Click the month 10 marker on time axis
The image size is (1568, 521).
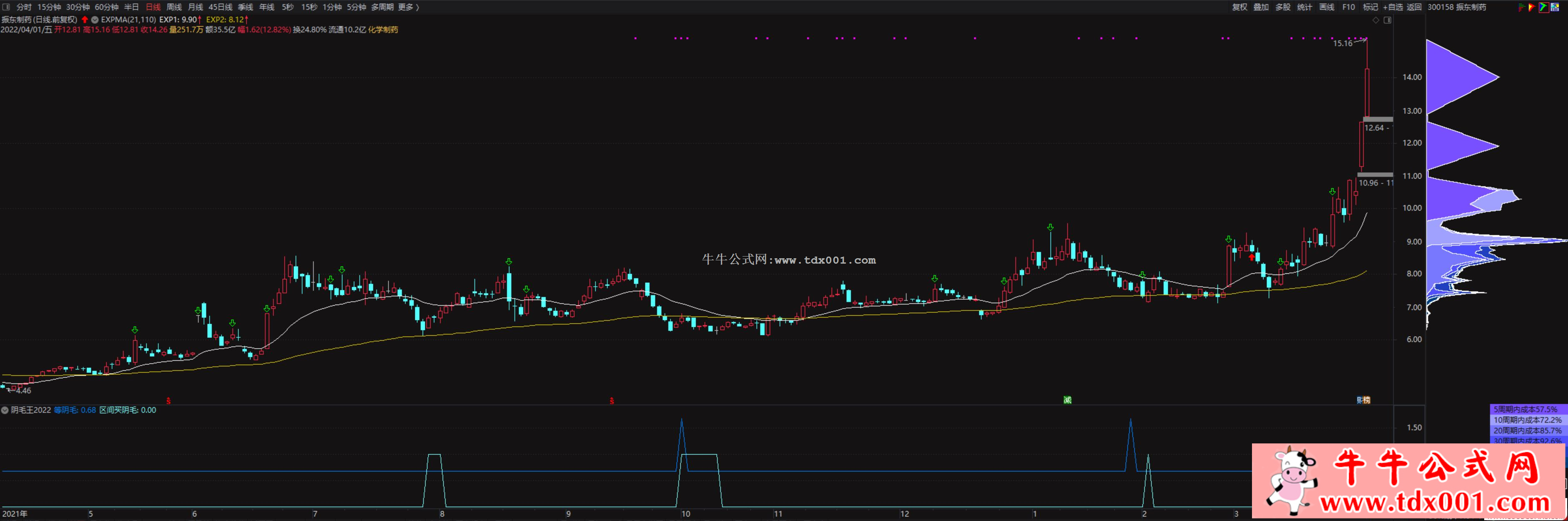[685, 513]
